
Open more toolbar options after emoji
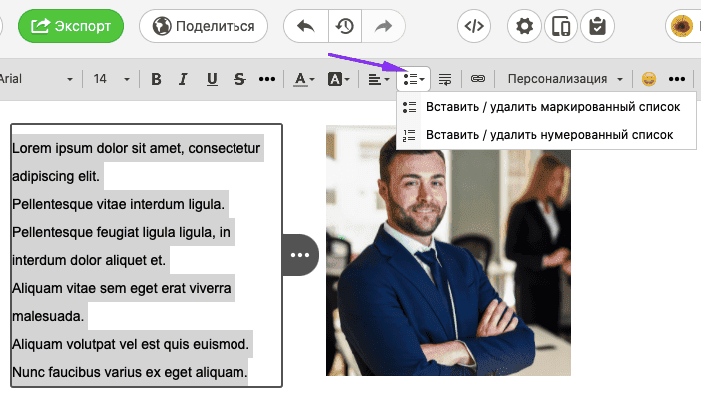coord(677,79)
